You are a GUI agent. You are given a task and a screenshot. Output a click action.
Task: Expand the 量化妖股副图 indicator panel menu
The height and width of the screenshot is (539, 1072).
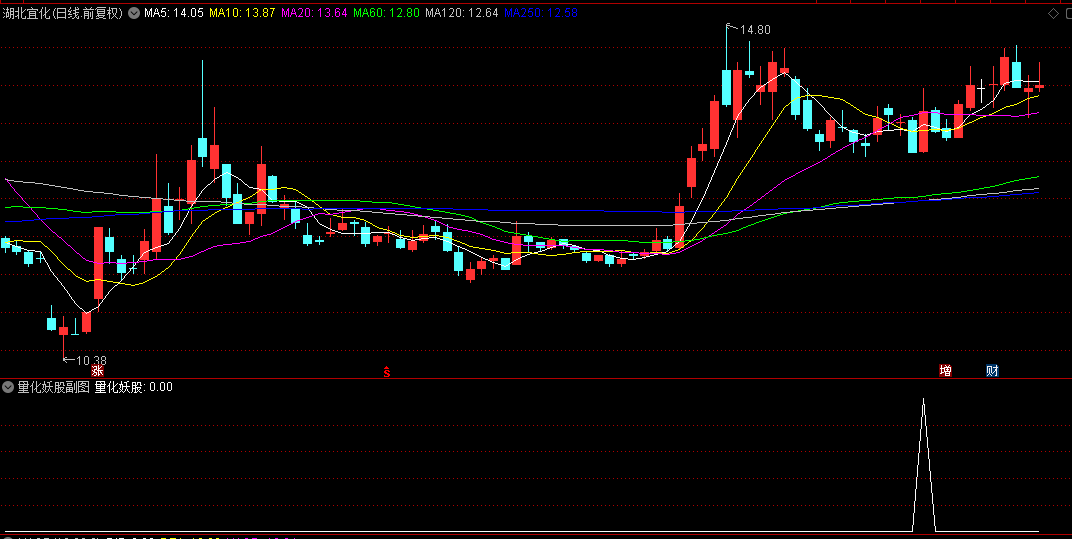(x=8, y=387)
